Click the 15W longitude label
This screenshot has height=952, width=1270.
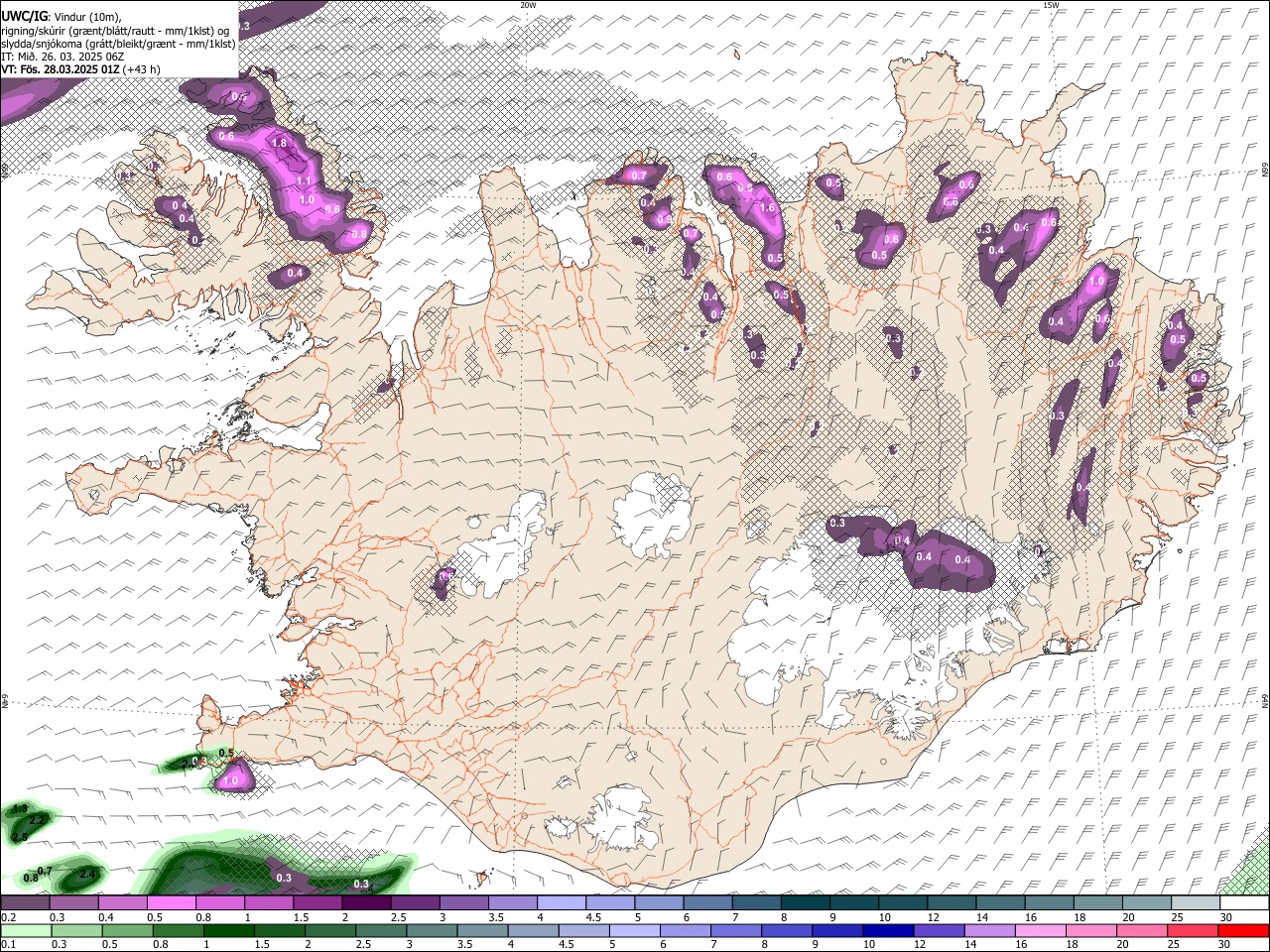pyautogui.click(x=1051, y=5)
